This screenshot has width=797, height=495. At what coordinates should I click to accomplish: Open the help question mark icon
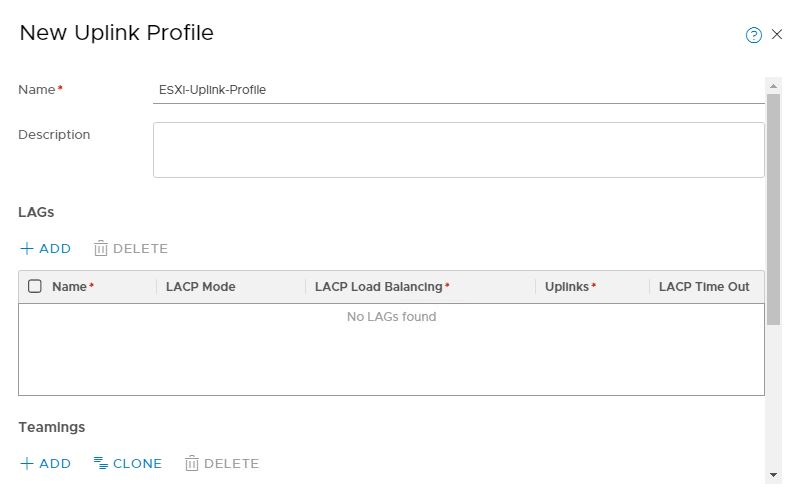pyautogui.click(x=754, y=35)
